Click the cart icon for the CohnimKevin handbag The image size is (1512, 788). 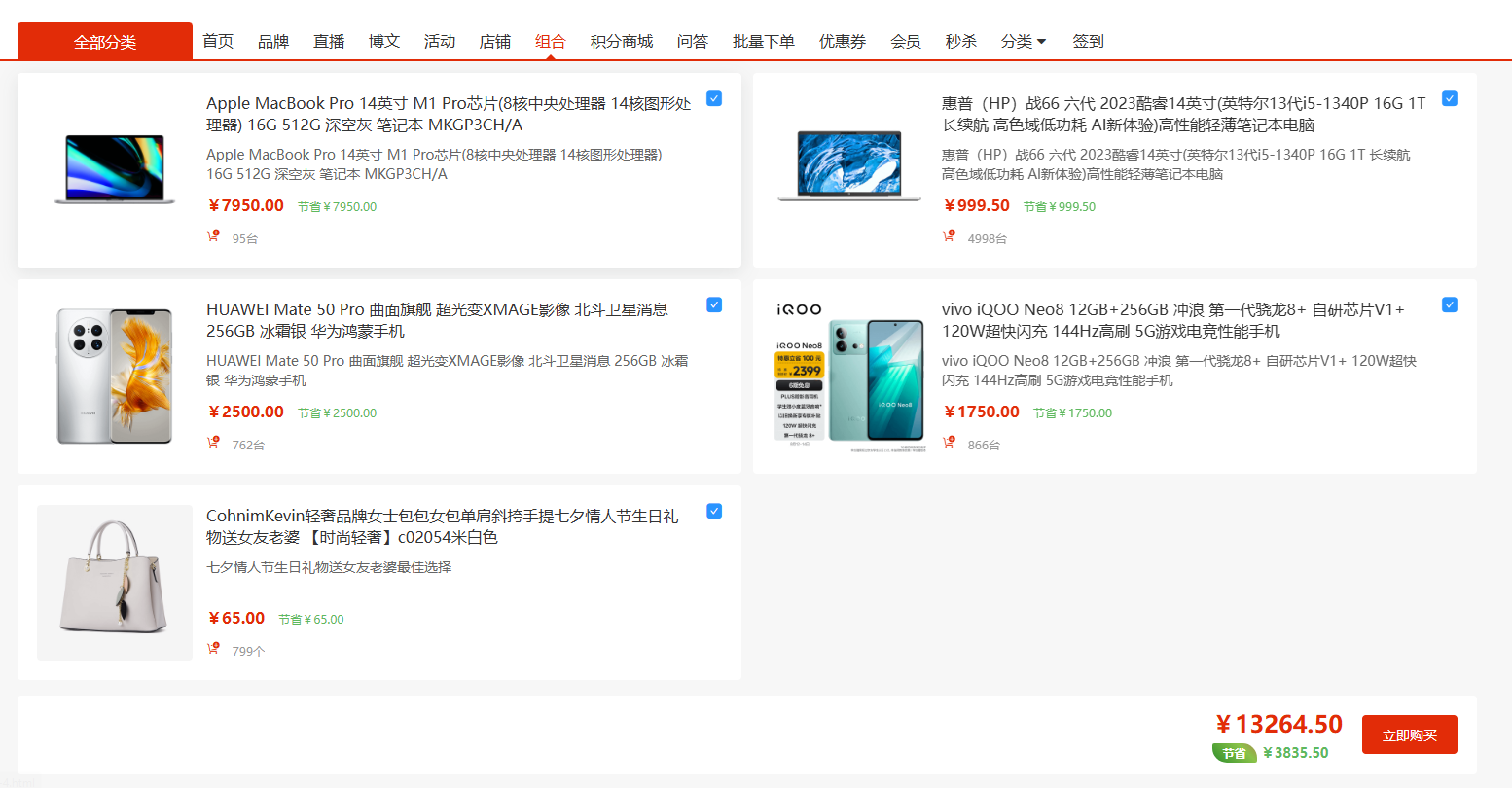[213, 648]
